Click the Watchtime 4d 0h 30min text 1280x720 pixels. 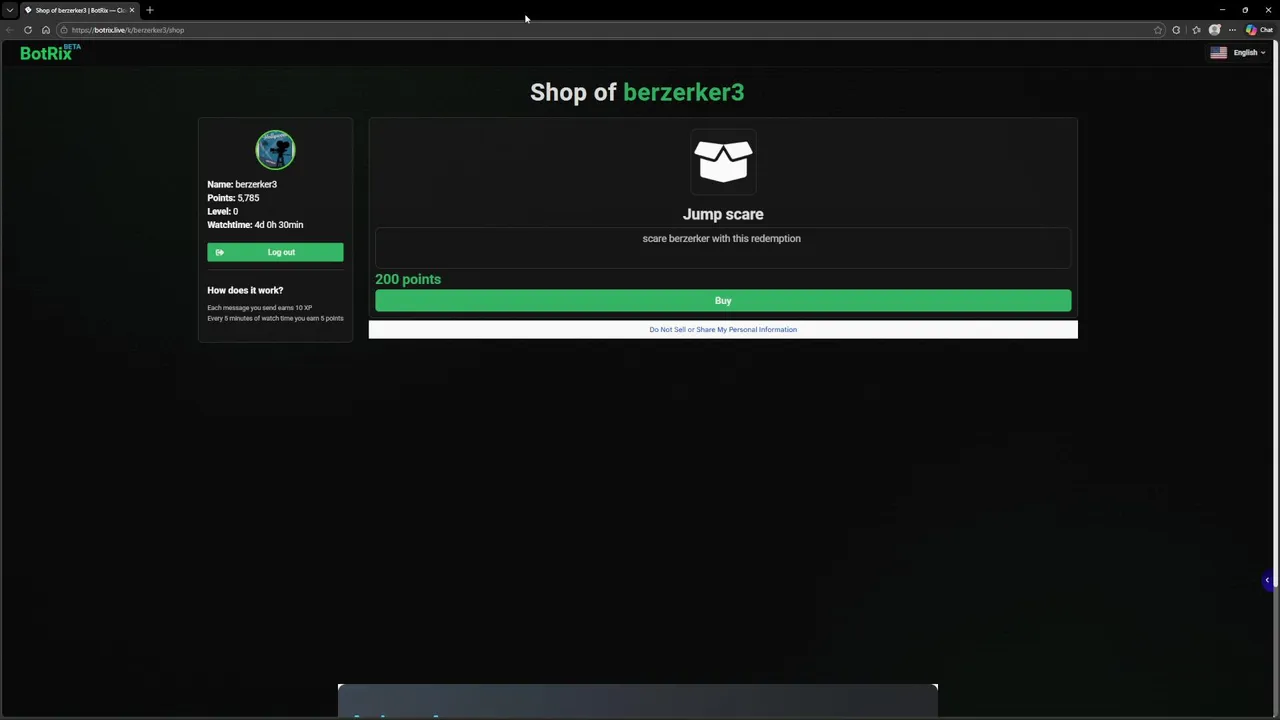click(x=255, y=225)
